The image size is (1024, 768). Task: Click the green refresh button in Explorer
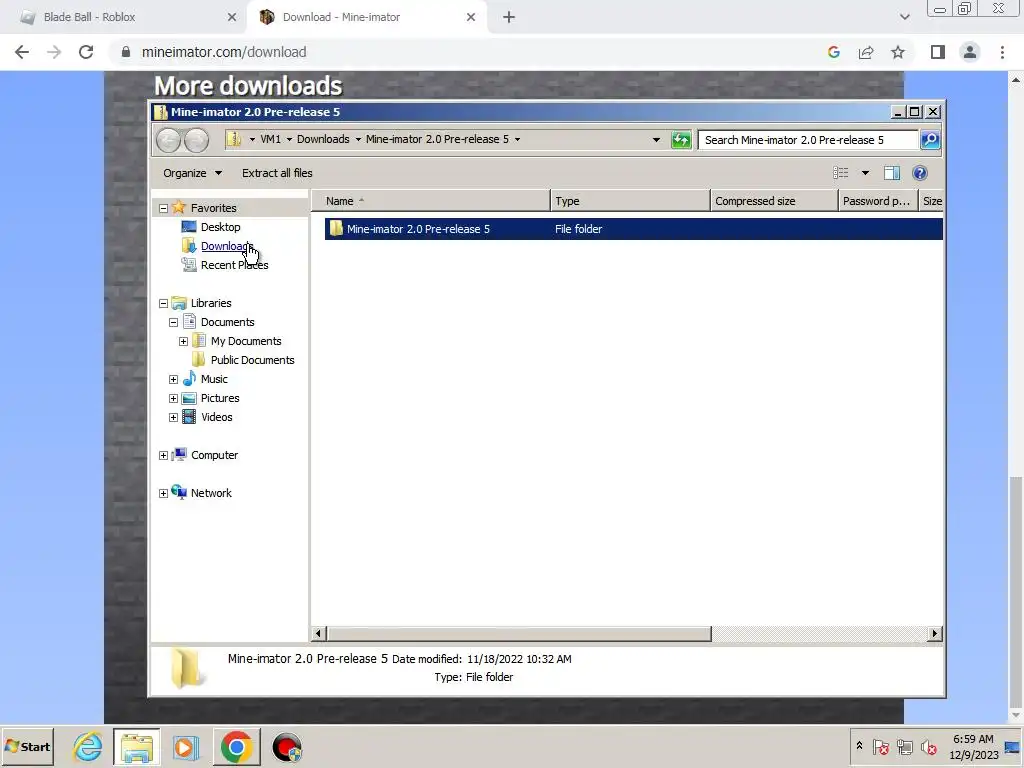[680, 140]
